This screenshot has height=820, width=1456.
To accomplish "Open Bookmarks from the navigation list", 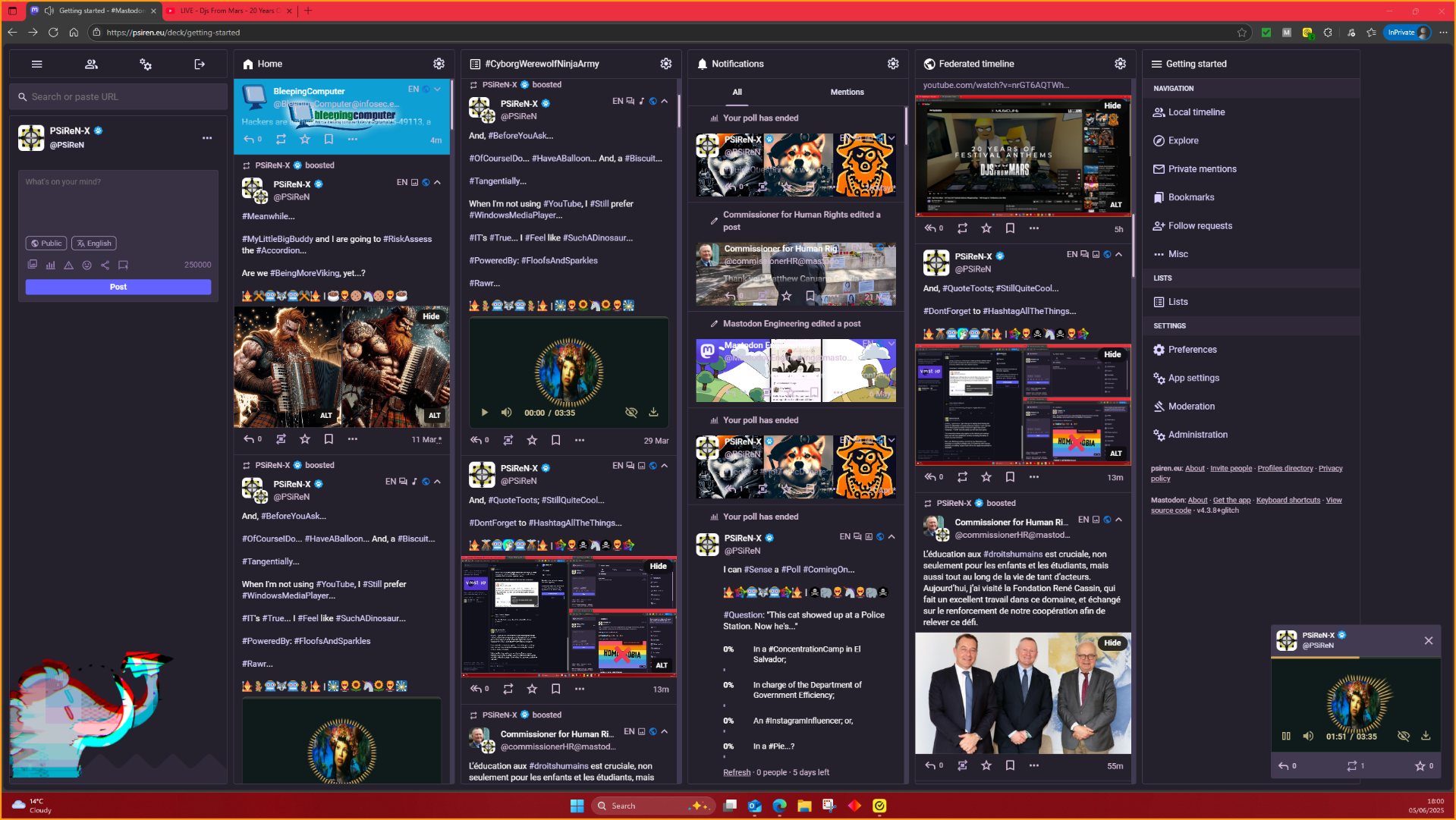I will pyautogui.click(x=1190, y=197).
